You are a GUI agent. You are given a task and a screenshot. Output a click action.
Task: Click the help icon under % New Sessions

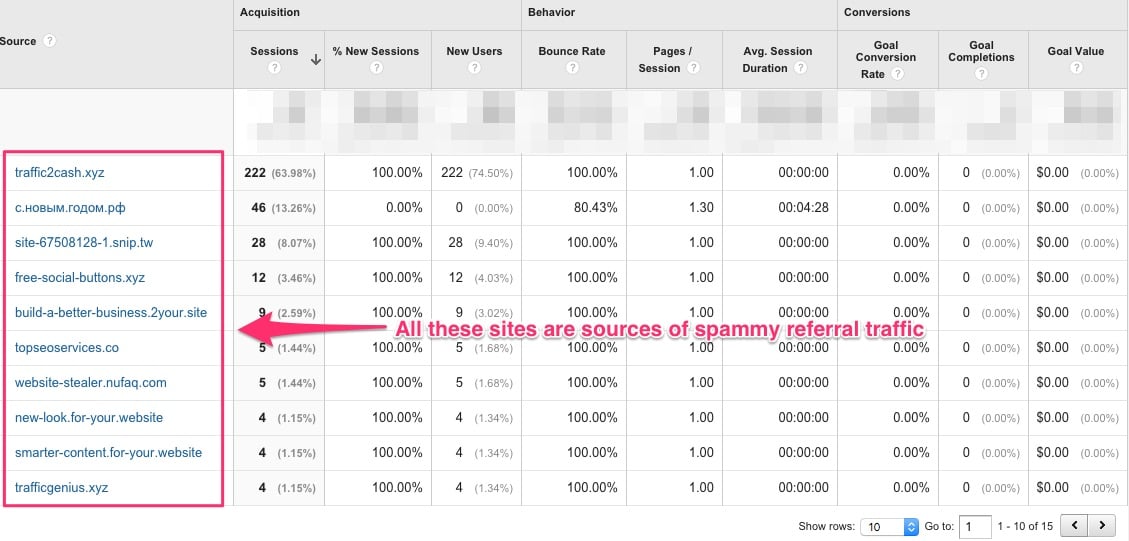point(376,68)
